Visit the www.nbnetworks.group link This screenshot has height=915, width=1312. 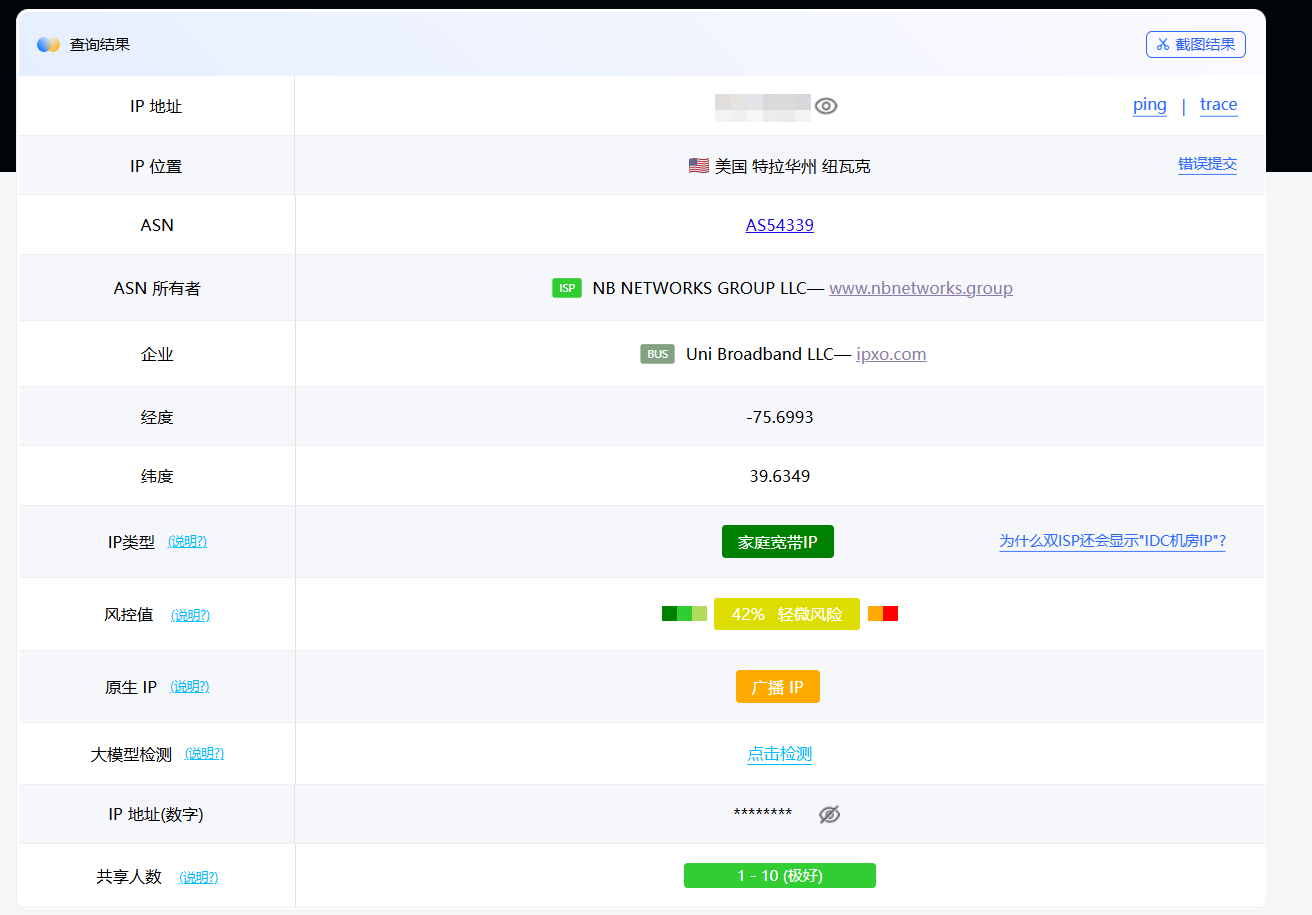pyautogui.click(x=920, y=288)
